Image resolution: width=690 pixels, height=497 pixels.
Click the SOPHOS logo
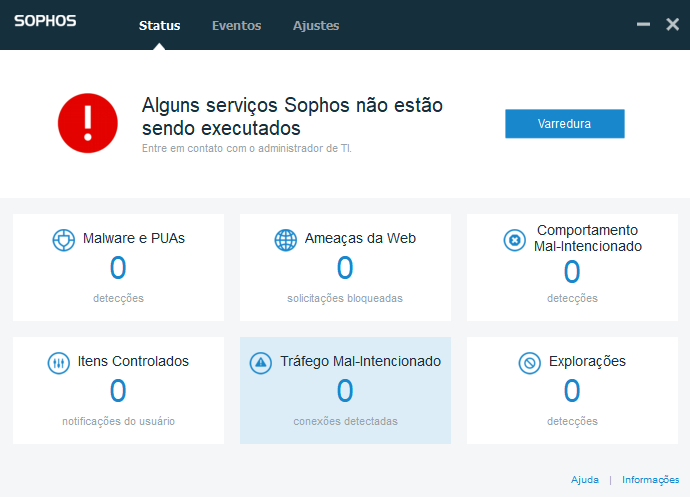[45, 21]
